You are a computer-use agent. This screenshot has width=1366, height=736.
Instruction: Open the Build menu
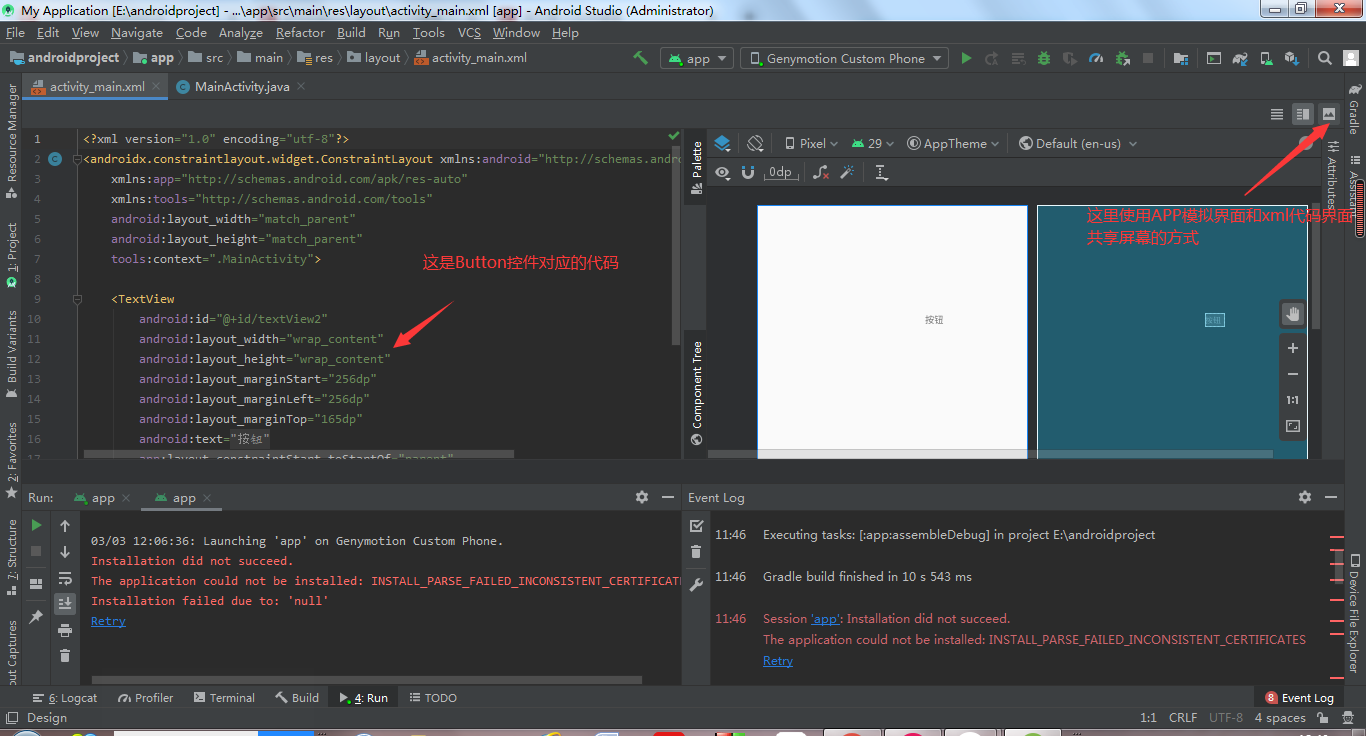[351, 32]
